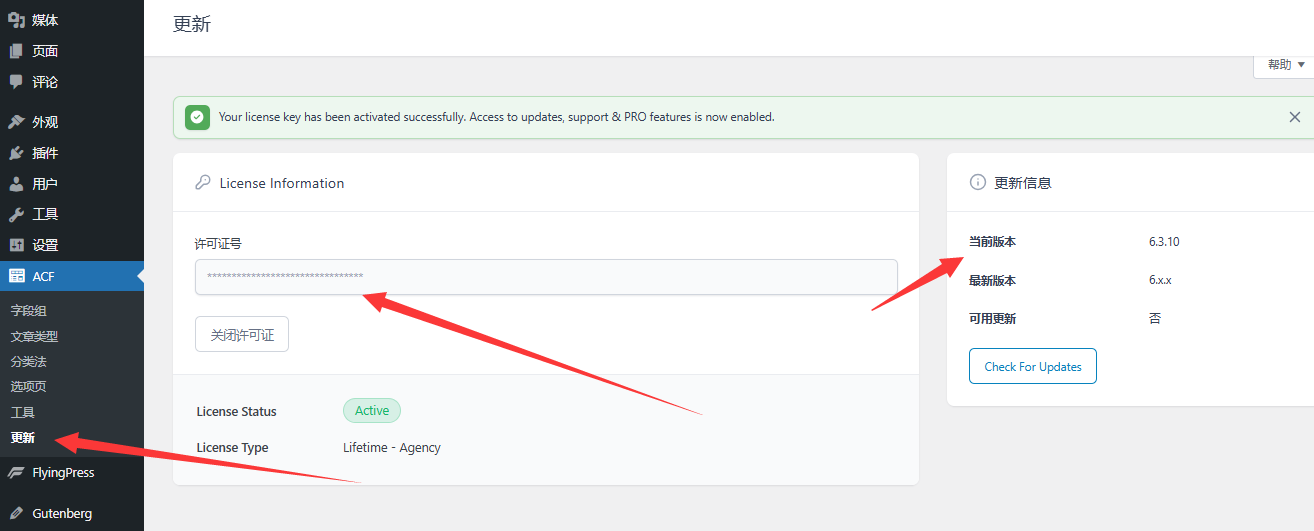
Task: Click the 关闭许可证 deactivate button
Action: (242, 335)
